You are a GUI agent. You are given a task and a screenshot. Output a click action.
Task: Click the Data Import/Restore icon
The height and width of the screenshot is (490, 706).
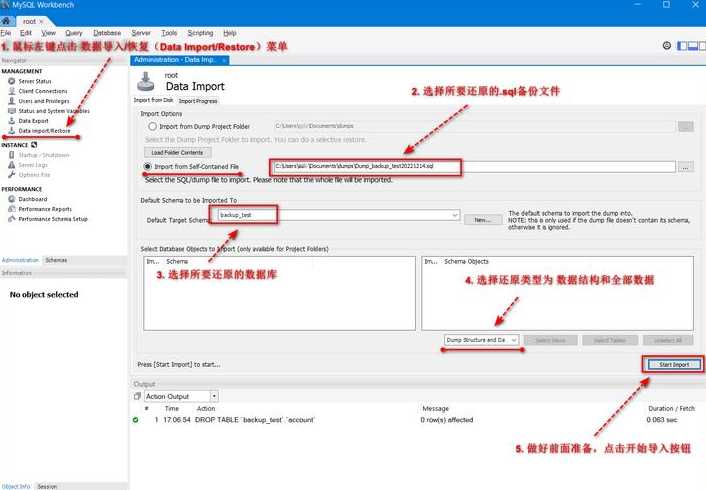pos(12,131)
